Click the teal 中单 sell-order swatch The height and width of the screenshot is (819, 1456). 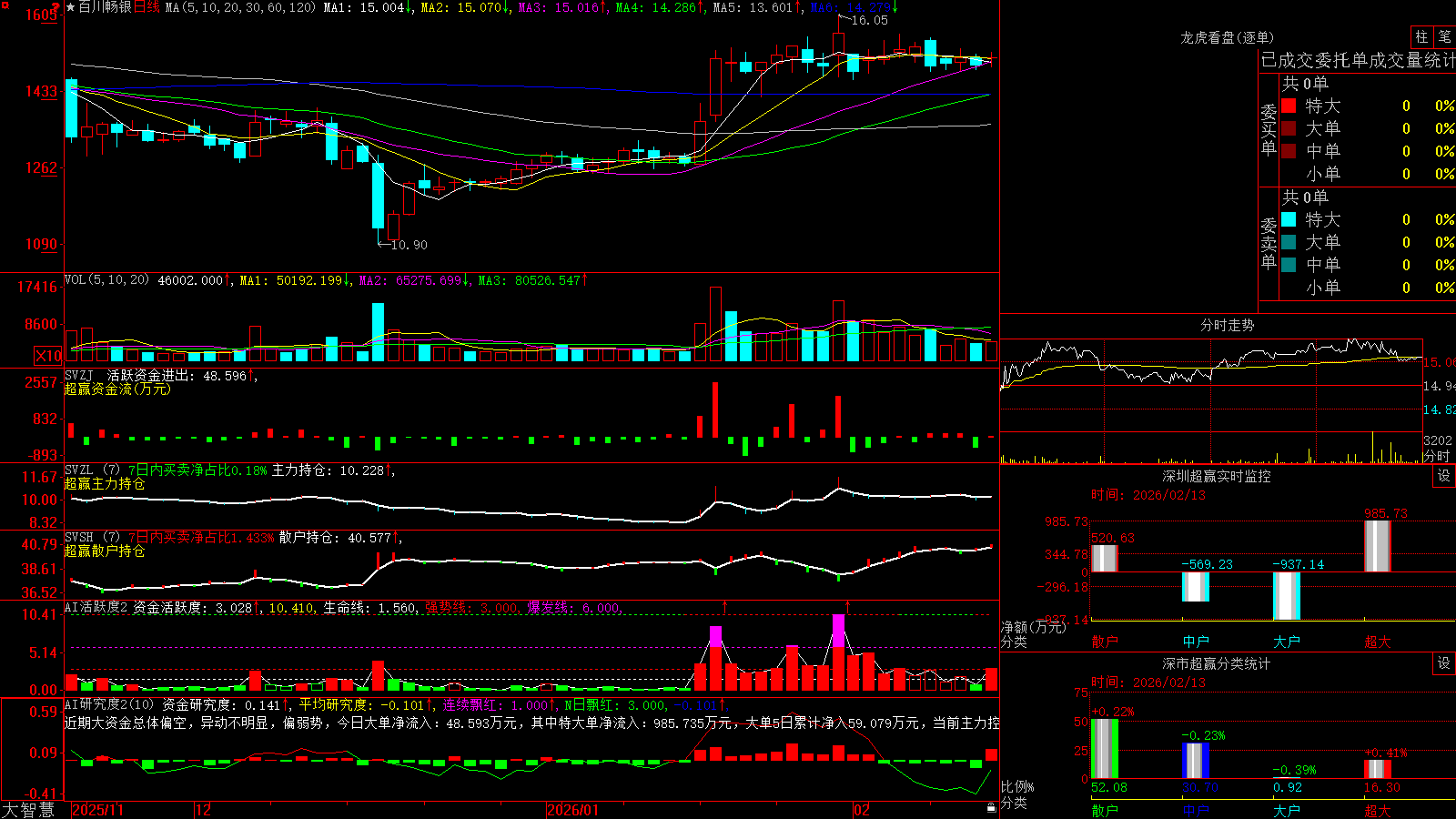(1289, 265)
